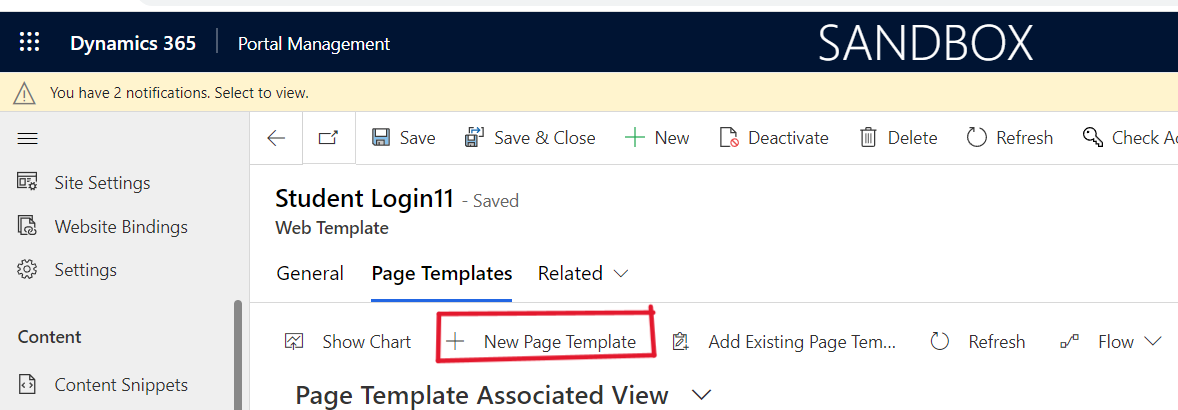The width and height of the screenshot is (1178, 410).
Task: Click the Delete trash icon
Action: tap(868, 138)
